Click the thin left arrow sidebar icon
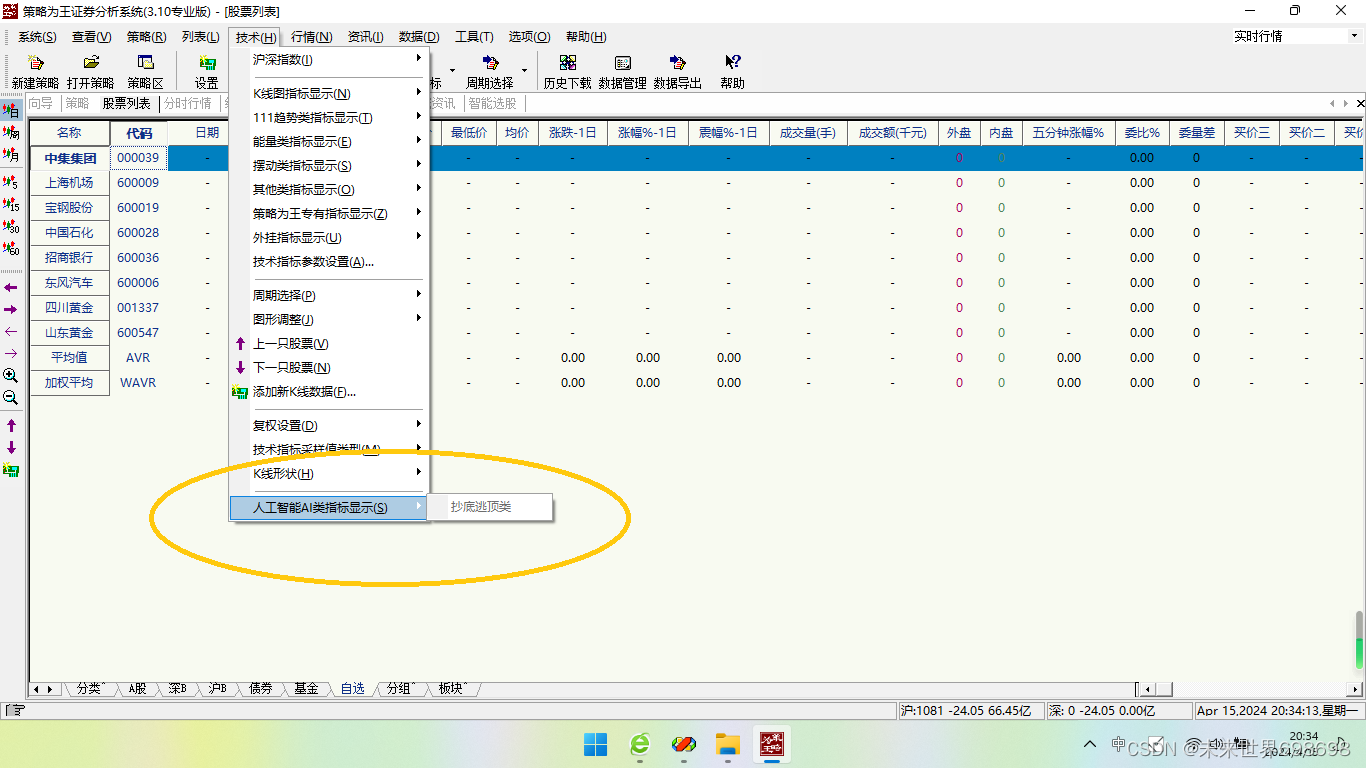This screenshot has height=768, width=1366. point(11,331)
